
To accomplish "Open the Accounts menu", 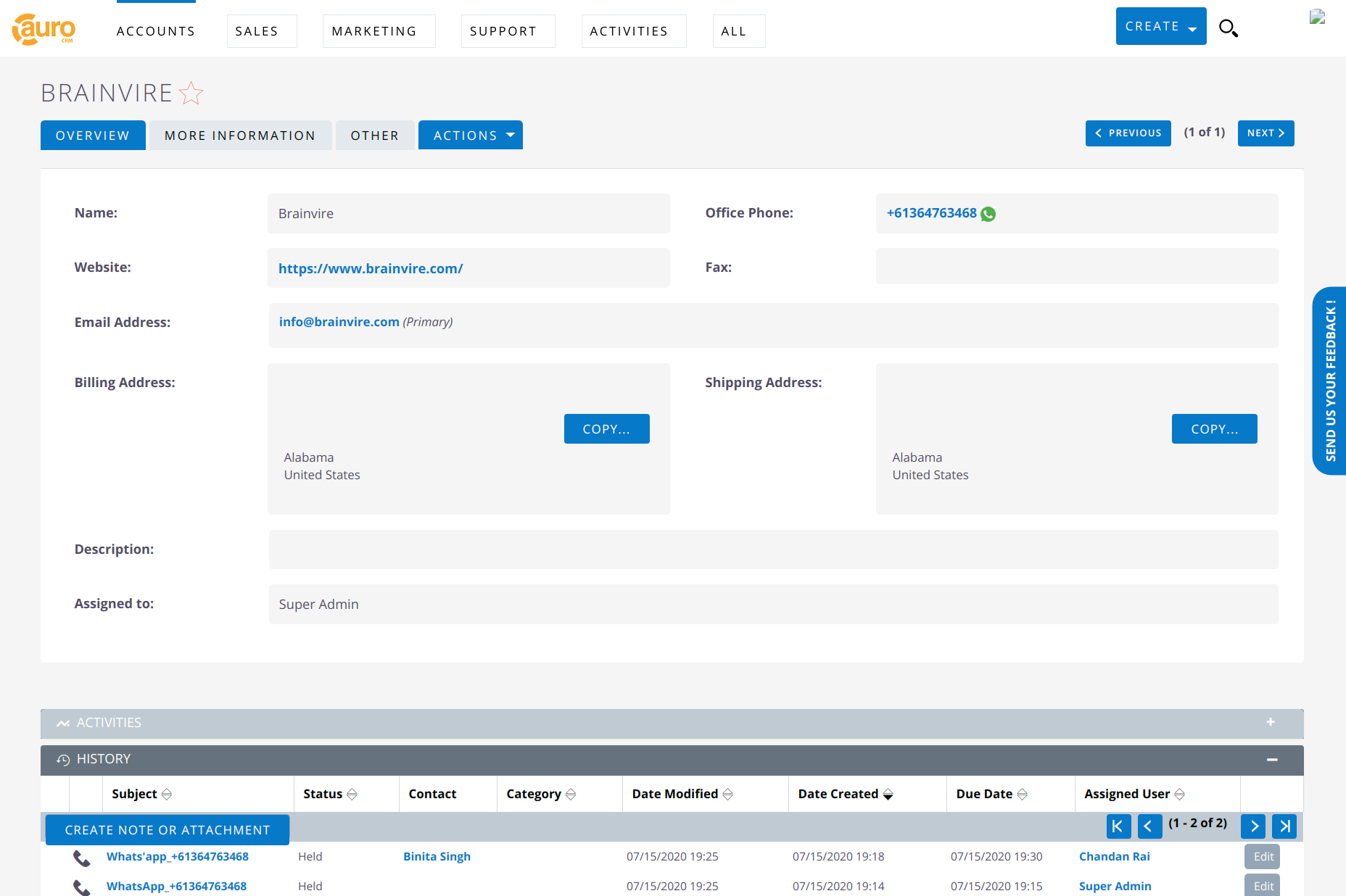I will click(156, 31).
